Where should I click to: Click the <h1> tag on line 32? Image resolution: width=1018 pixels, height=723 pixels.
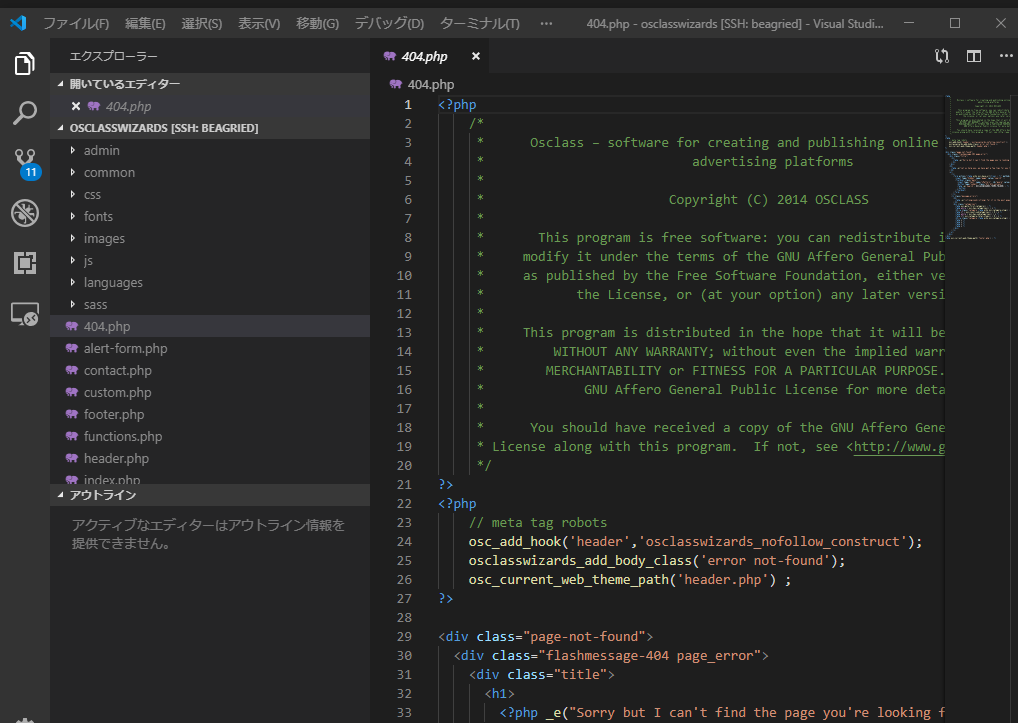(x=499, y=694)
